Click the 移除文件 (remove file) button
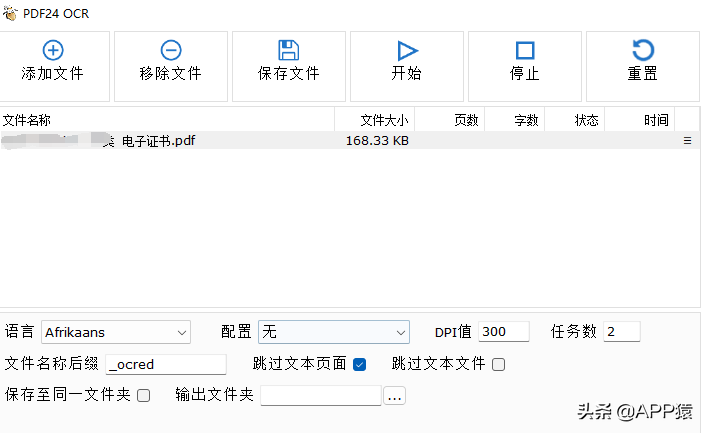Image resolution: width=705 pixels, height=433 pixels. coord(171,66)
